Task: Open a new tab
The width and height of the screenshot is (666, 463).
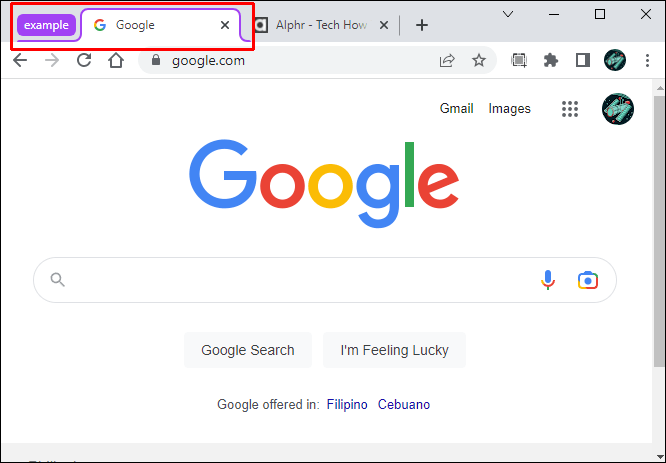Action: pos(422,25)
